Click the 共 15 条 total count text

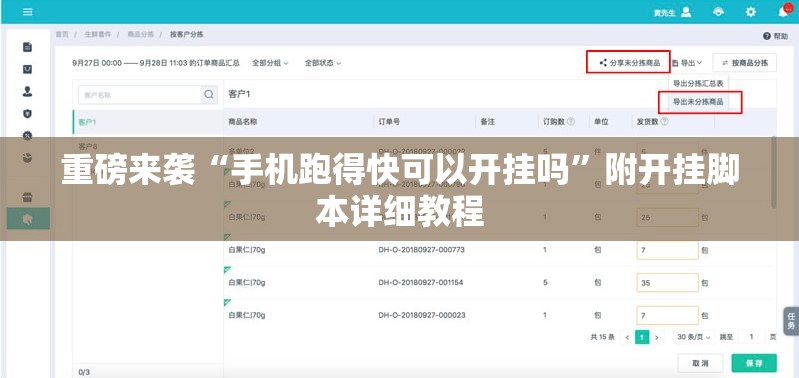point(603,337)
